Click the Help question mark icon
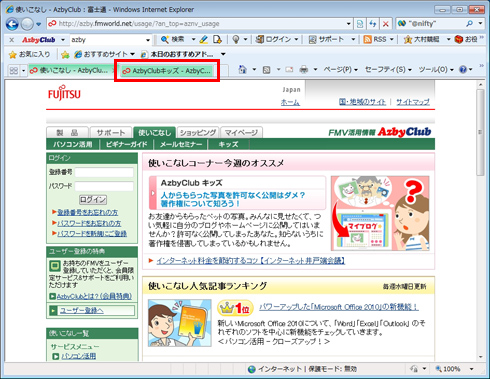 [463, 70]
